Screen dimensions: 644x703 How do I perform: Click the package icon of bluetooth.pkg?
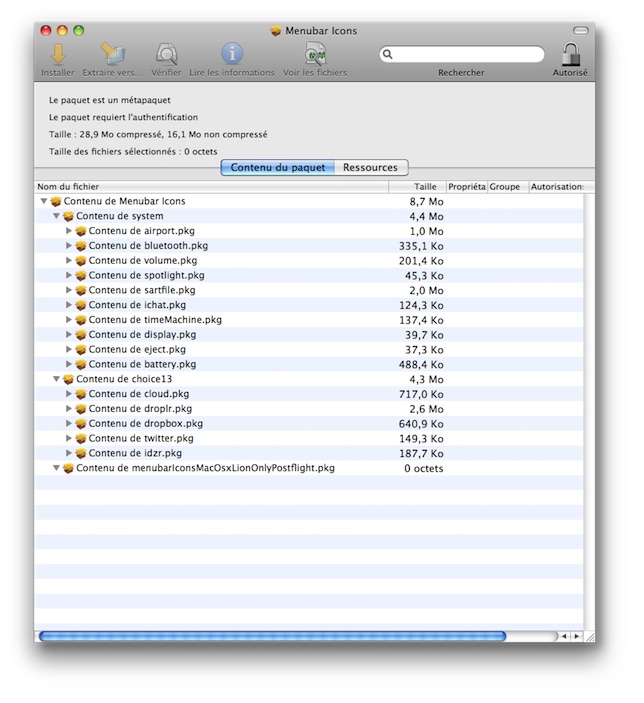[x=81, y=246]
